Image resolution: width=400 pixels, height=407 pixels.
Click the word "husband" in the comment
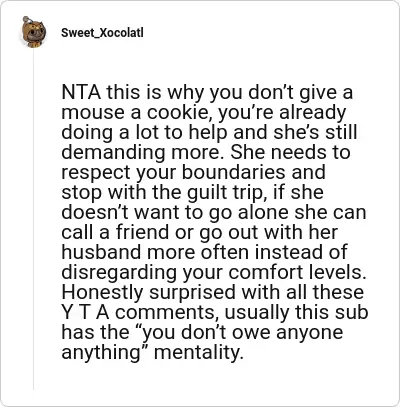coord(101,252)
